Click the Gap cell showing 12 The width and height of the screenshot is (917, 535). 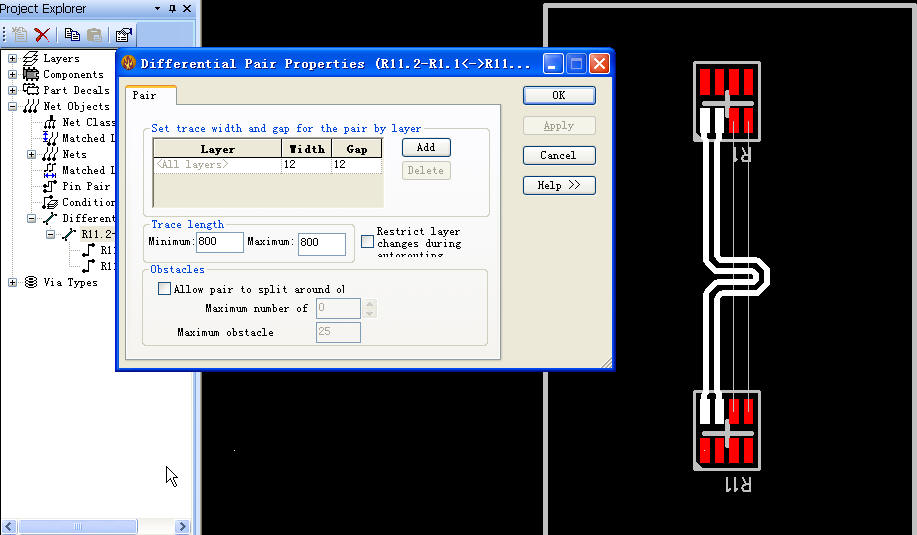pos(356,165)
